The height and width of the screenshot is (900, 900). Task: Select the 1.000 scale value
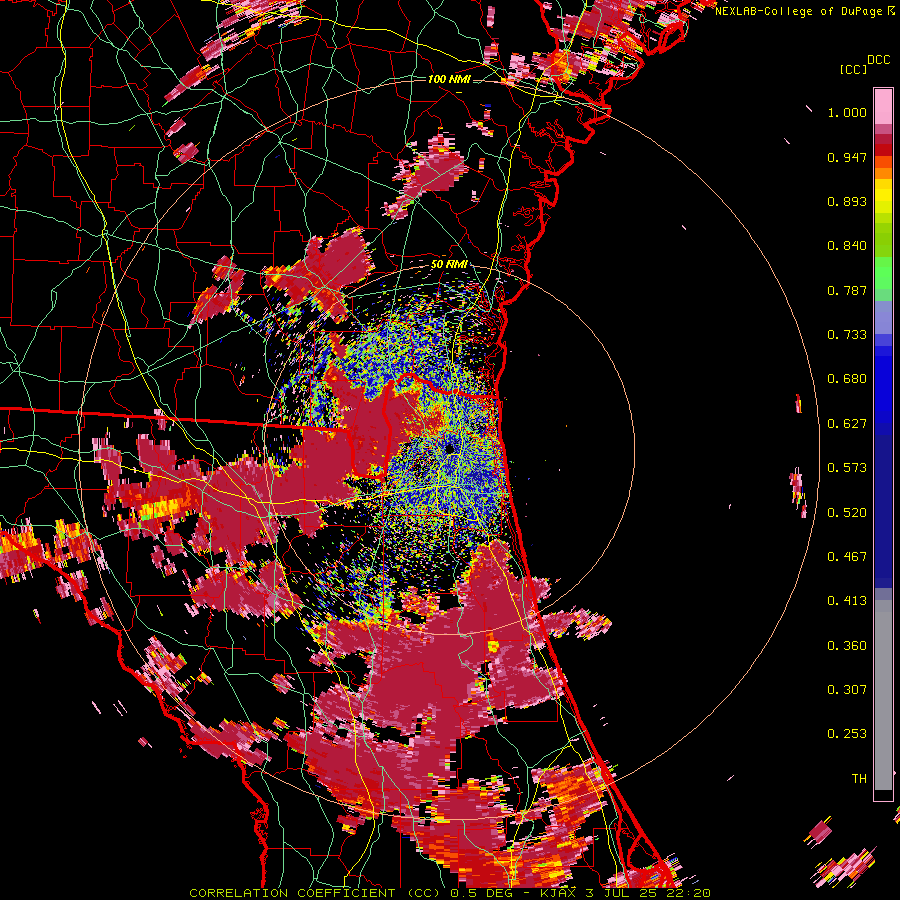click(847, 112)
